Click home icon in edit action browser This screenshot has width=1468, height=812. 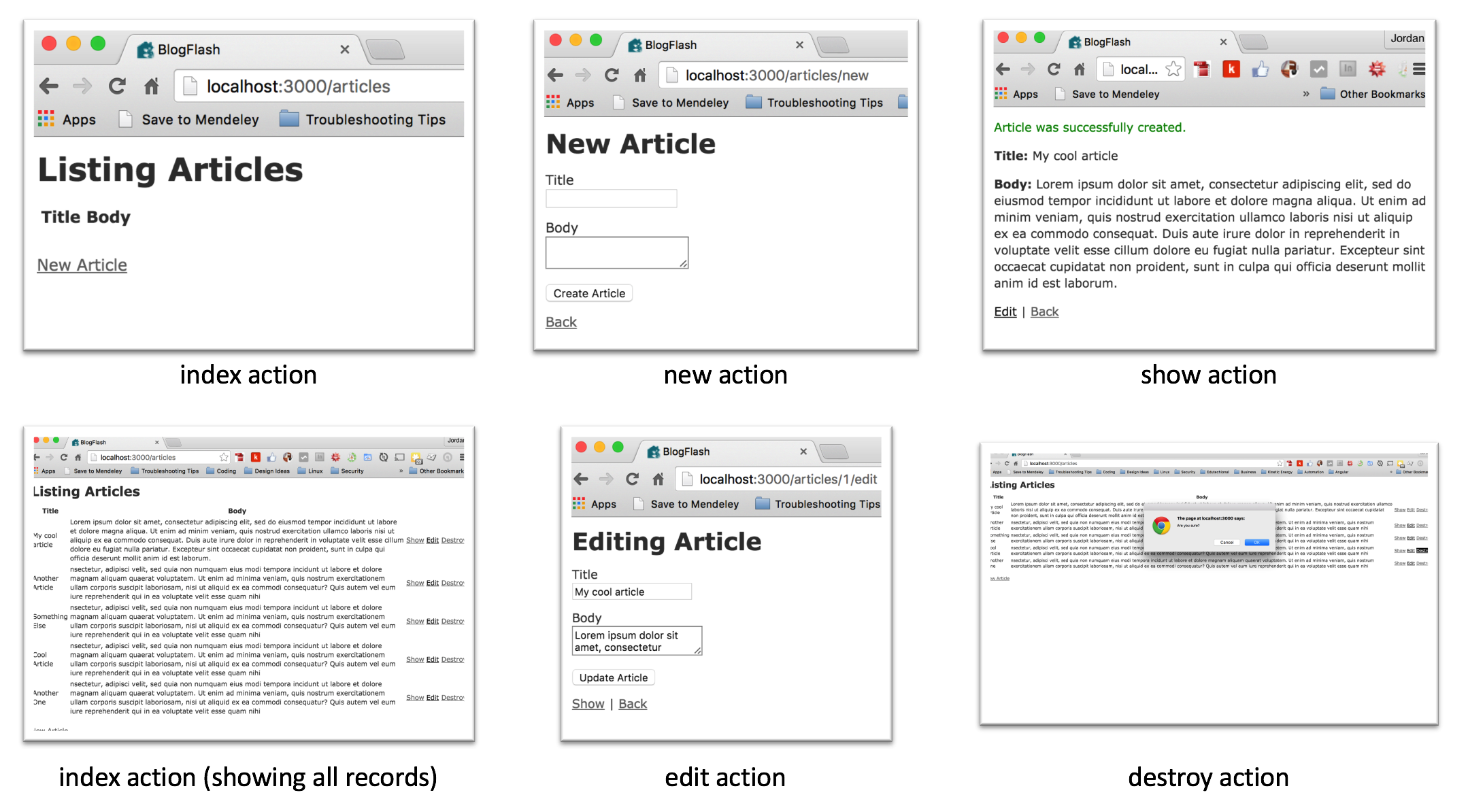[x=658, y=479]
